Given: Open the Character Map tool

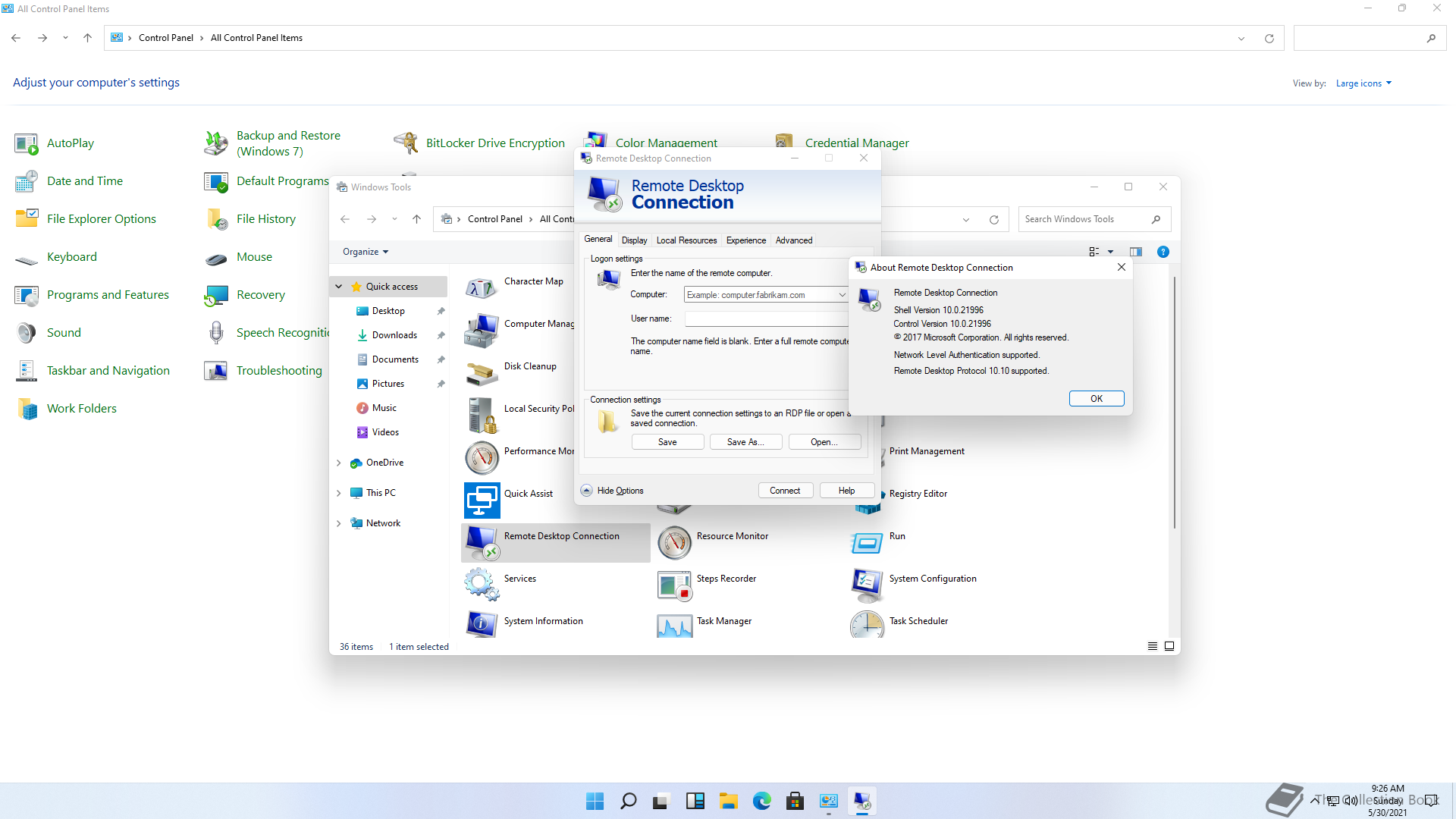Looking at the screenshot, I should pos(482,287).
